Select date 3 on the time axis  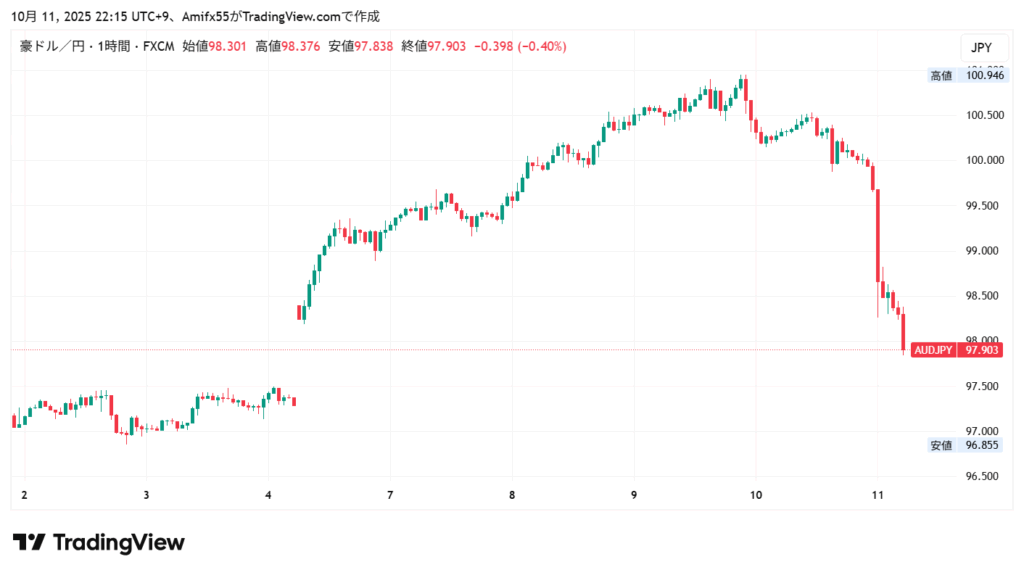(146, 495)
